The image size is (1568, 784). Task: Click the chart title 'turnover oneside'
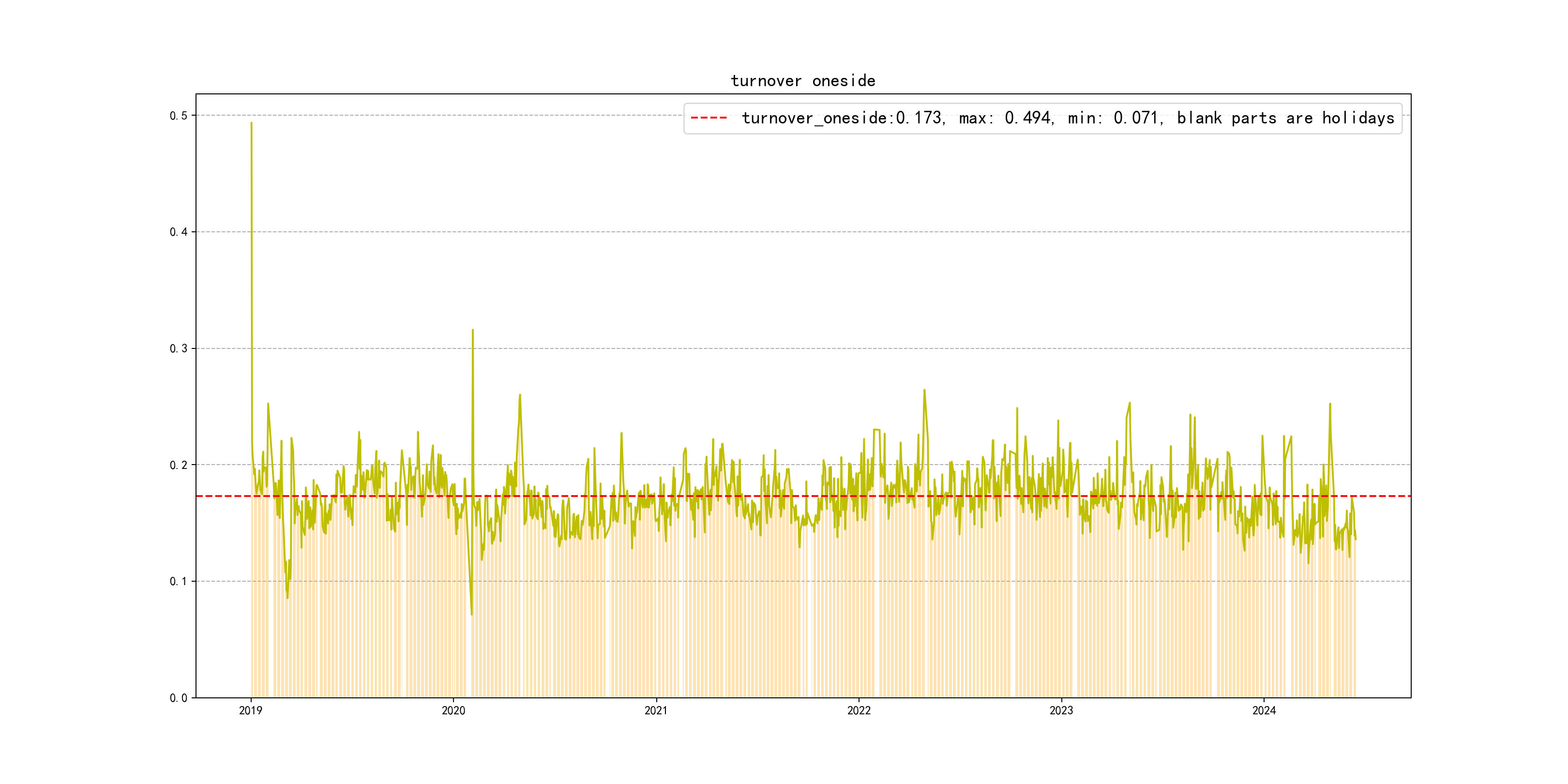tap(802, 81)
